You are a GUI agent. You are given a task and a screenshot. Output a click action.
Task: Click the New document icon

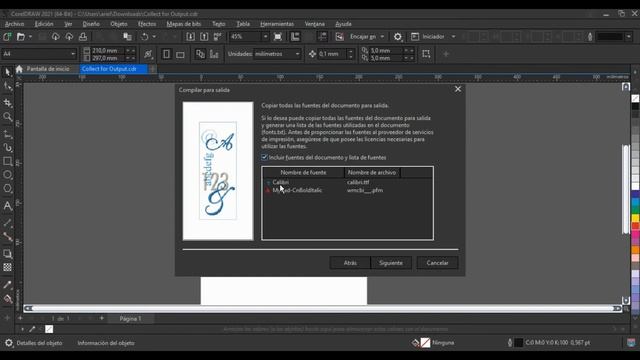pyautogui.click(x=7, y=37)
